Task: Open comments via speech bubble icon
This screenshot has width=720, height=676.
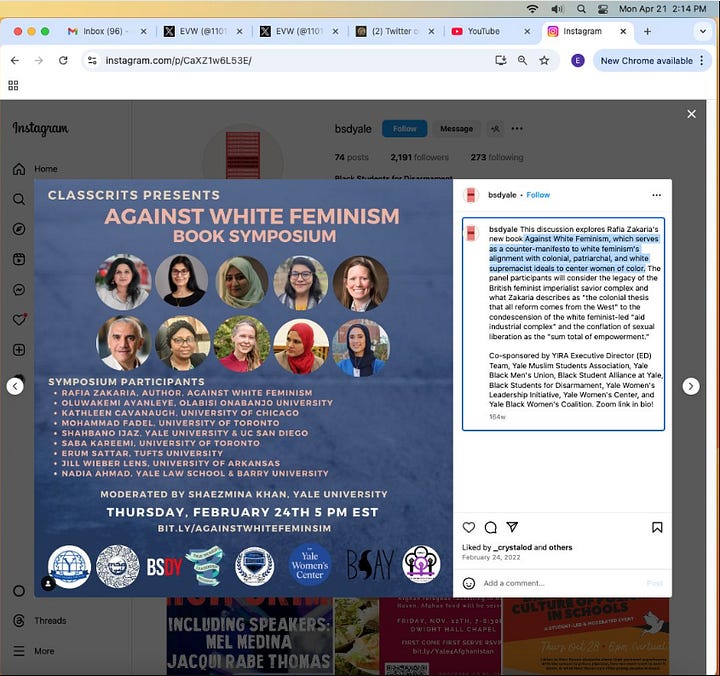Action: 490,527
